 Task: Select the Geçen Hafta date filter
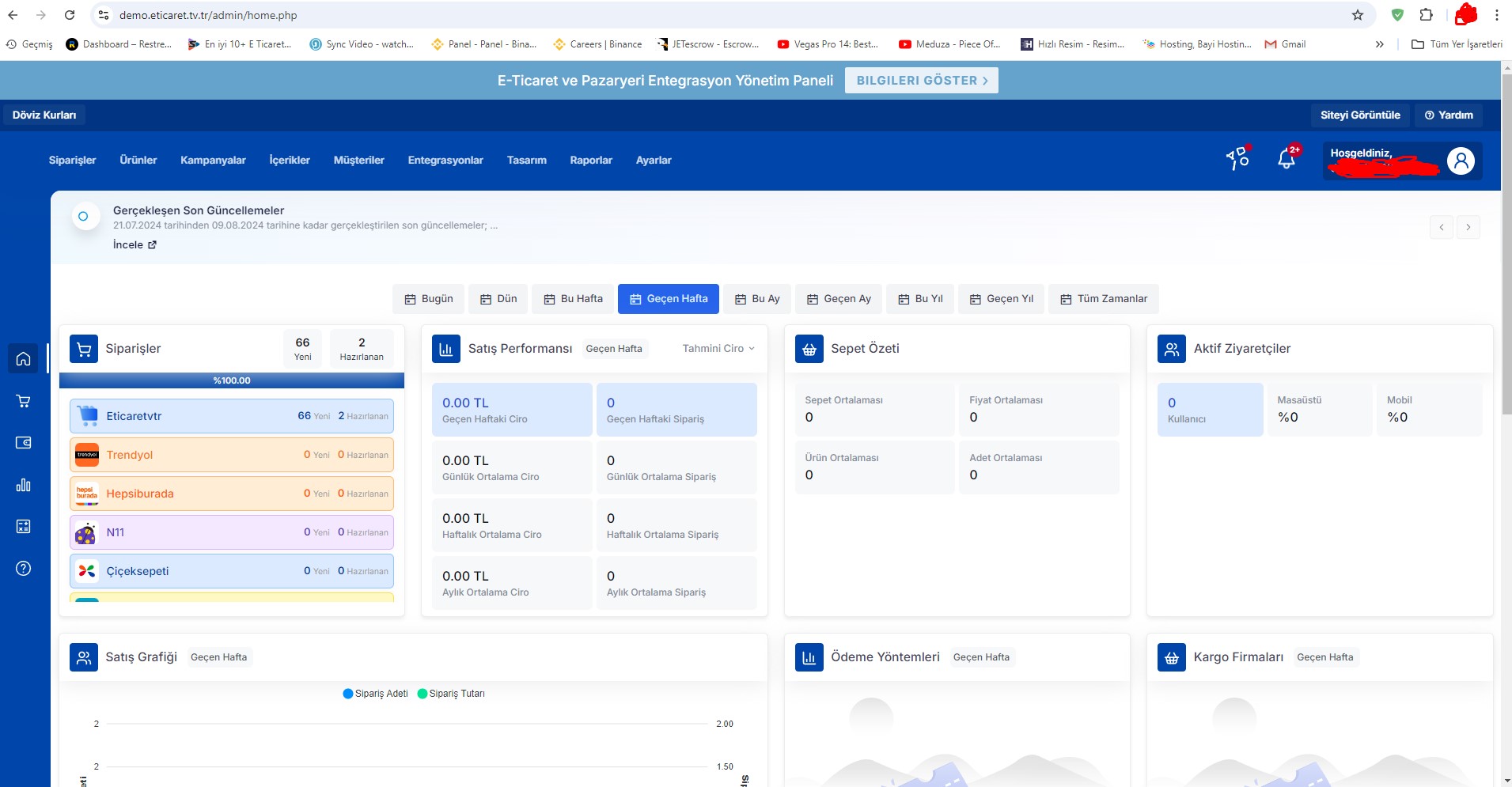click(x=669, y=299)
